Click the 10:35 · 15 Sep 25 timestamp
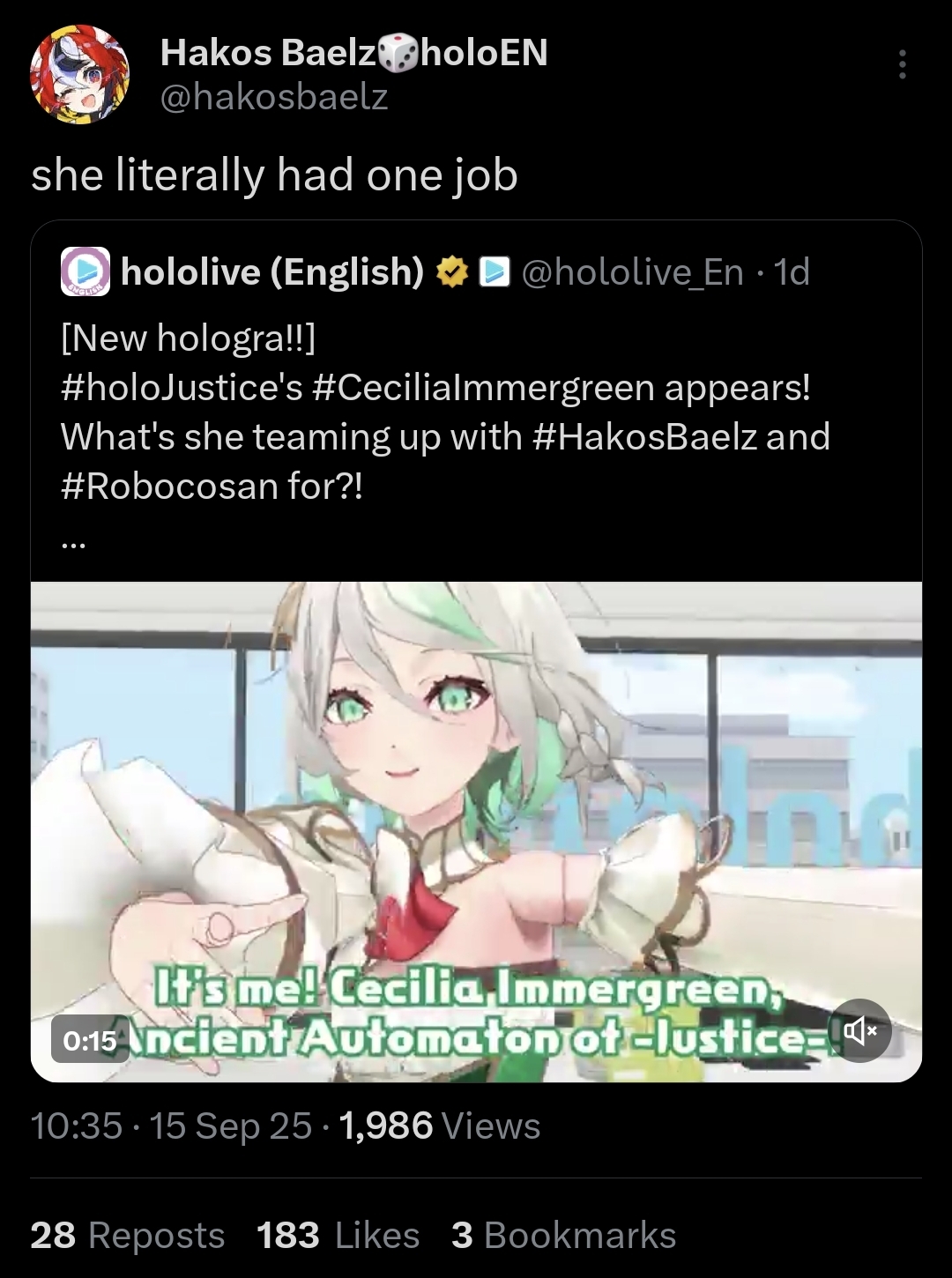 click(172, 1126)
